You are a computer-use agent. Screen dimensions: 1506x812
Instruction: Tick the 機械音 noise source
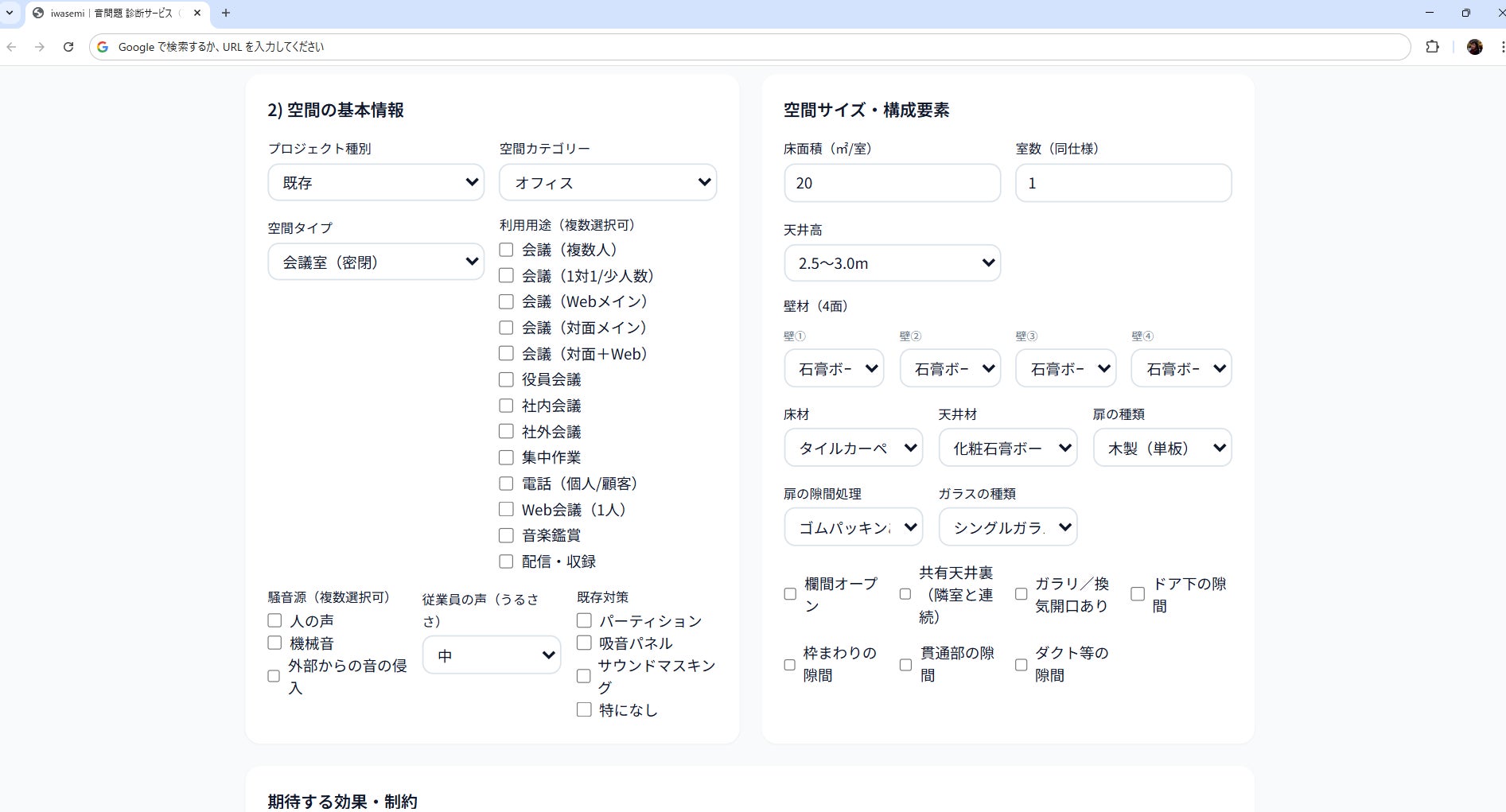tap(274, 643)
